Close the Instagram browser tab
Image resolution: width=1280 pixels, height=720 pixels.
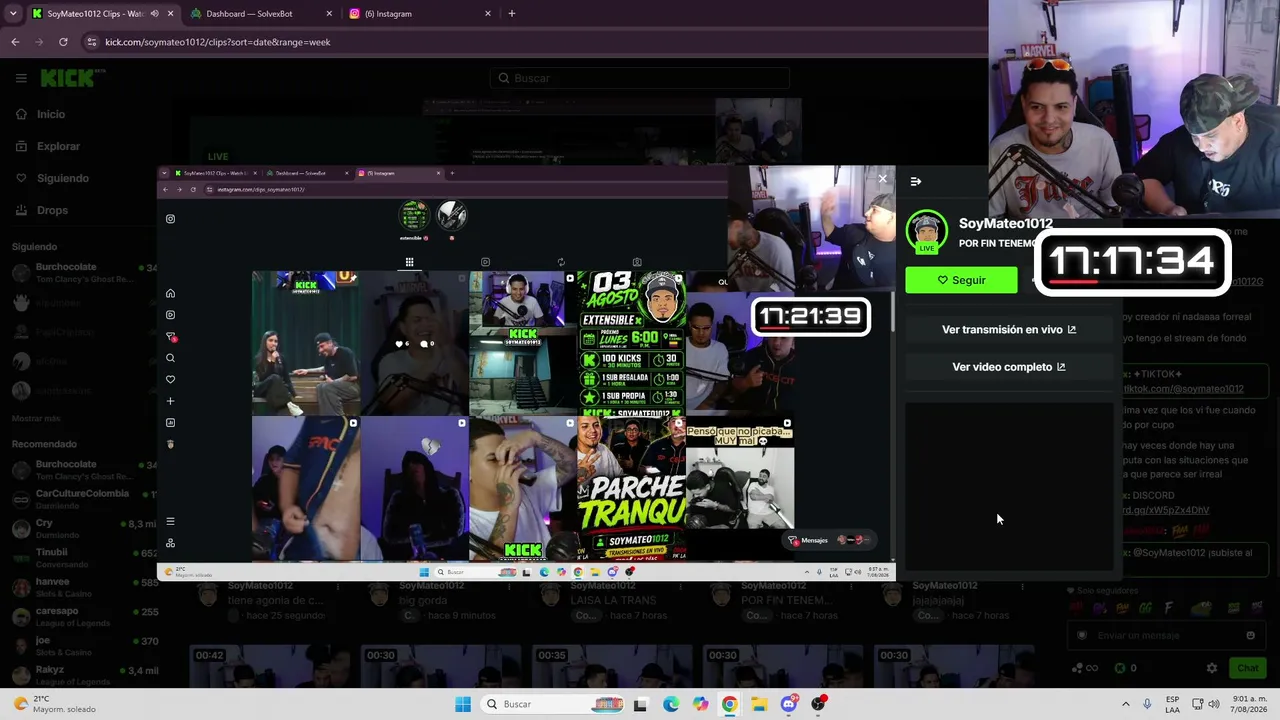488,14
